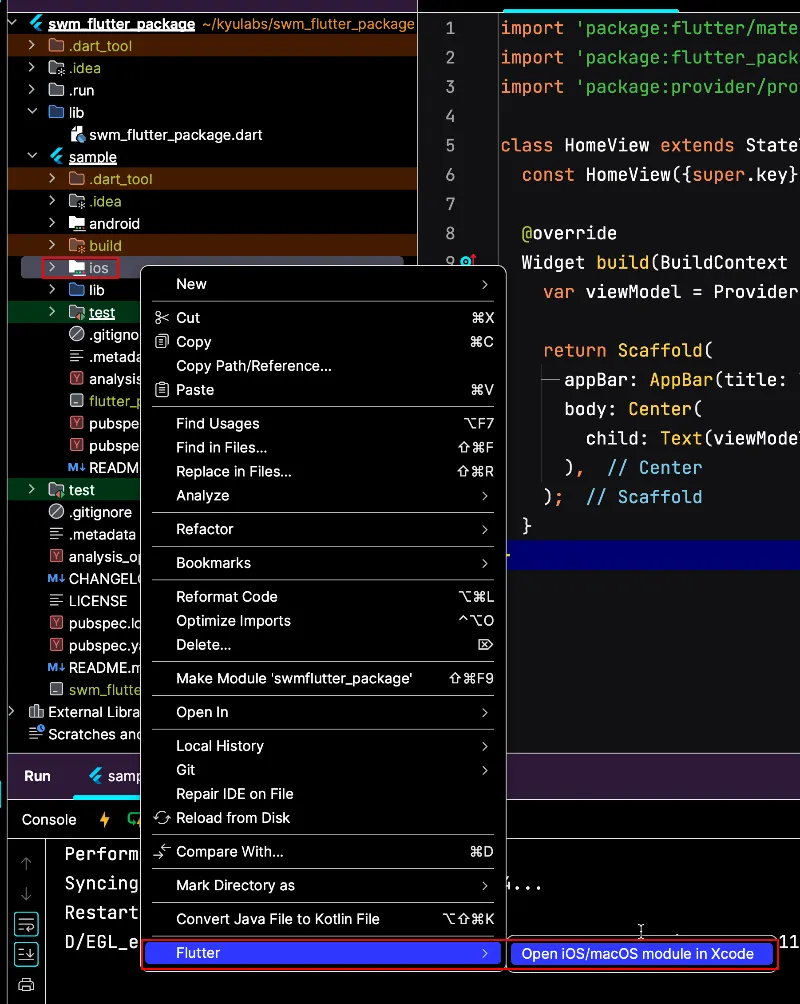Toggle soft-wrap in the console gutter
Image resolution: width=800 pixels, height=1004 pixels.
(26, 923)
